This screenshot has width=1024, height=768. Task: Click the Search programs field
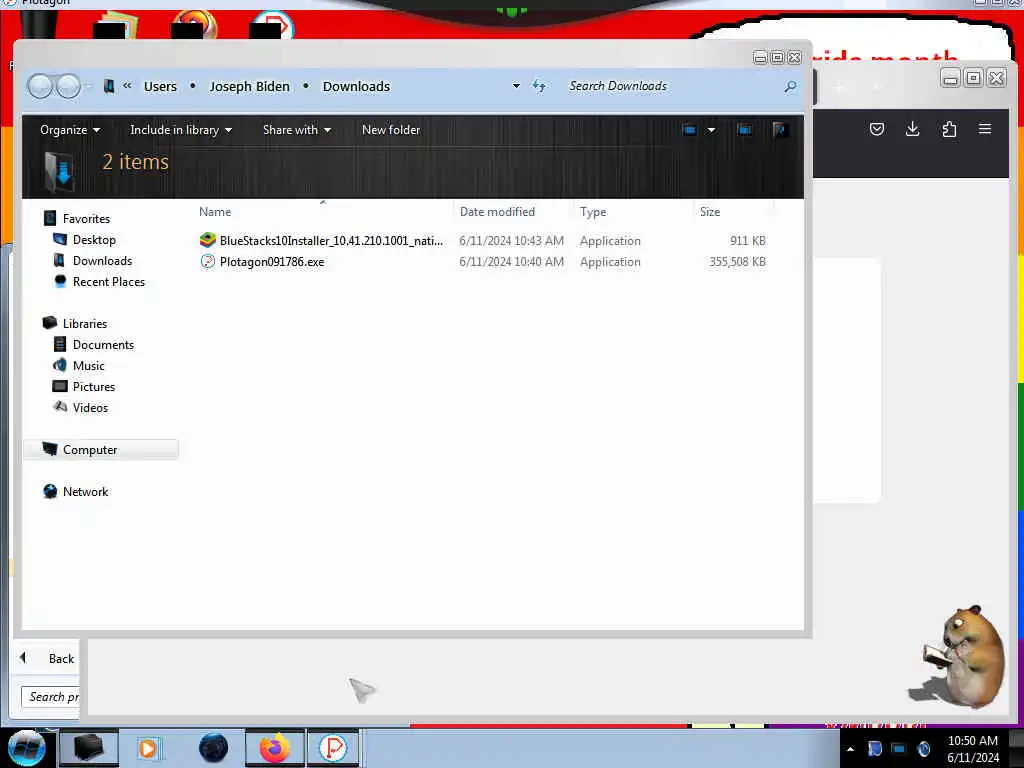point(50,697)
